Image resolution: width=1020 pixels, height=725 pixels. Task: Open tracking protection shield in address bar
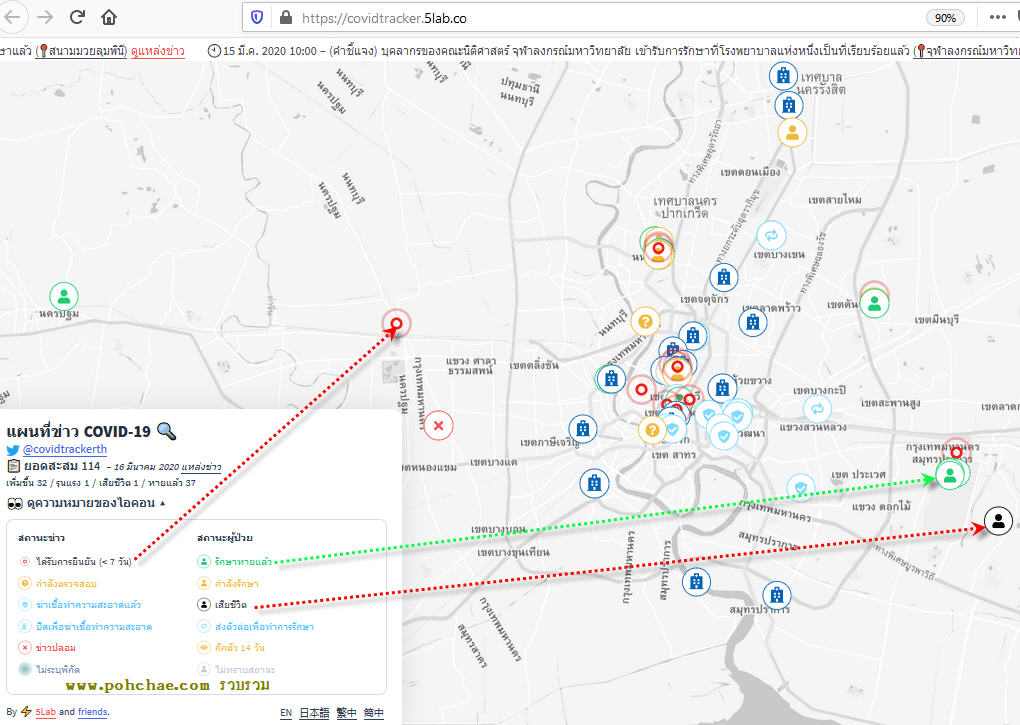(x=258, y=18)
